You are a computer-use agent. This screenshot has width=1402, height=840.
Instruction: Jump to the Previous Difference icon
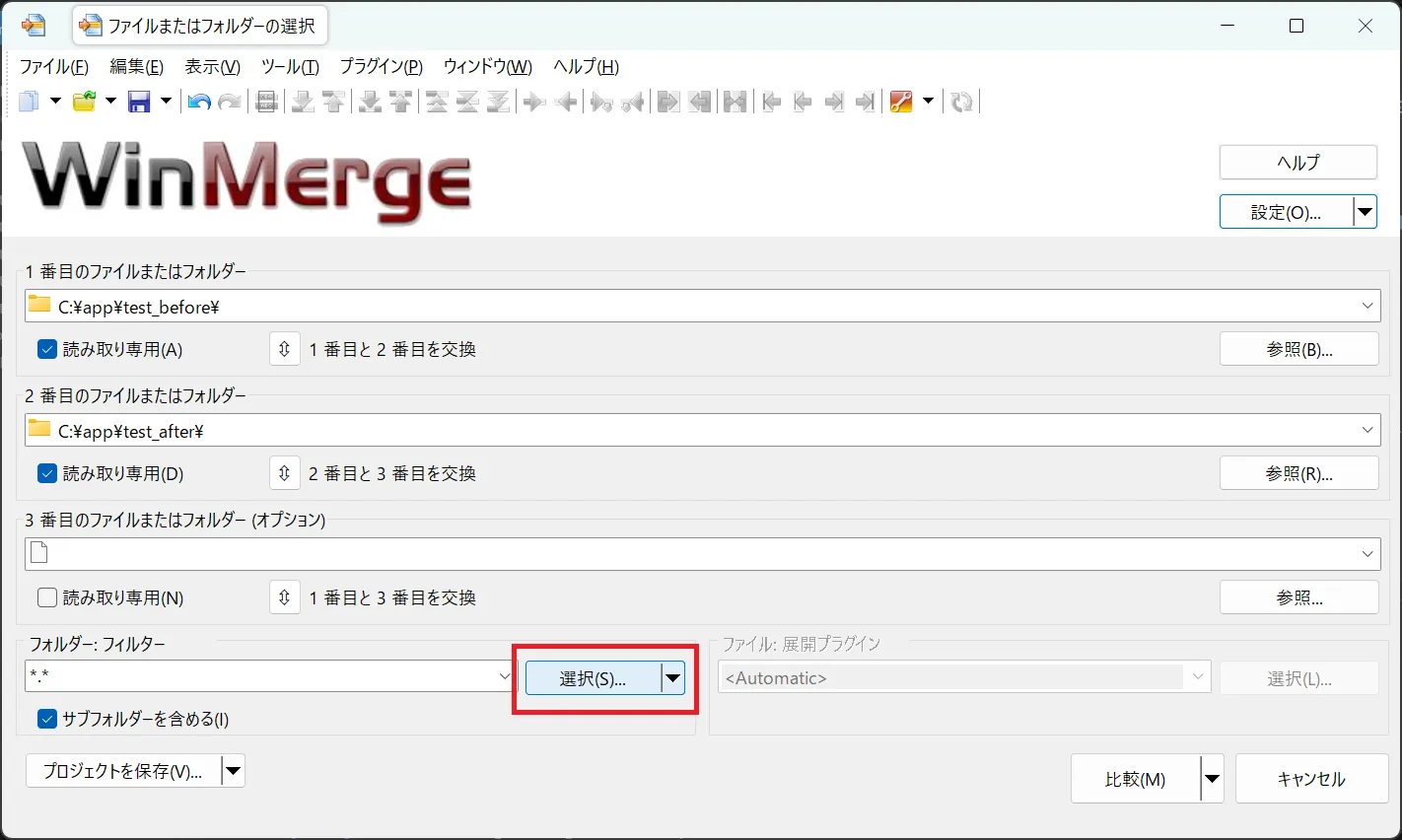click(333, 102)
